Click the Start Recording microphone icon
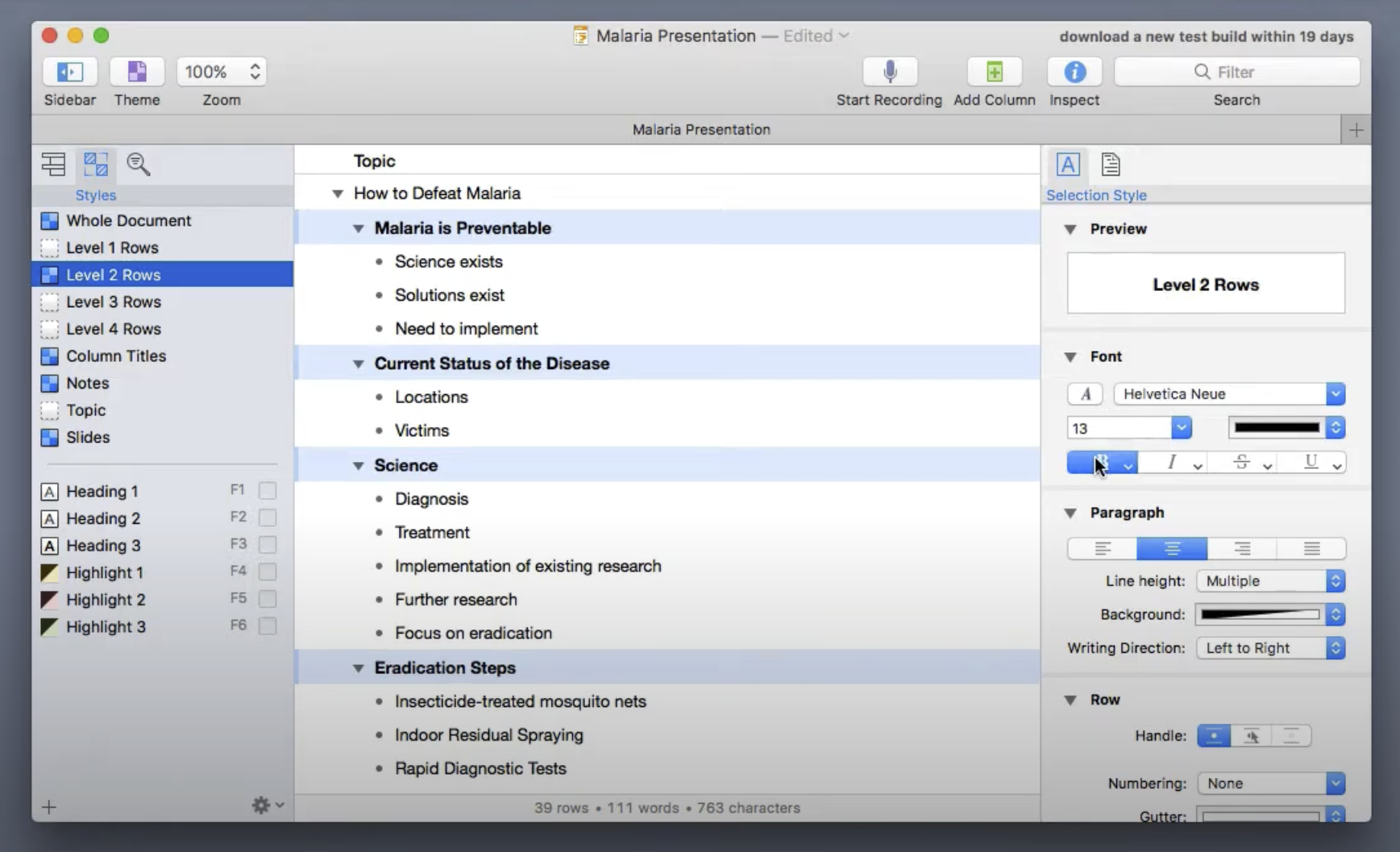Image resolution: width=1400 pixels, height=852 pixels. [890, 72]
